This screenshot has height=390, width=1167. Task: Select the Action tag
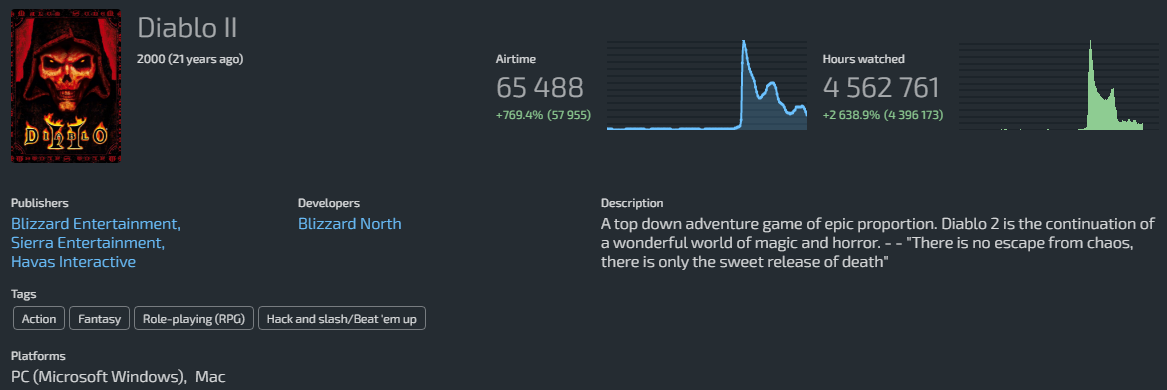[39, 319]
